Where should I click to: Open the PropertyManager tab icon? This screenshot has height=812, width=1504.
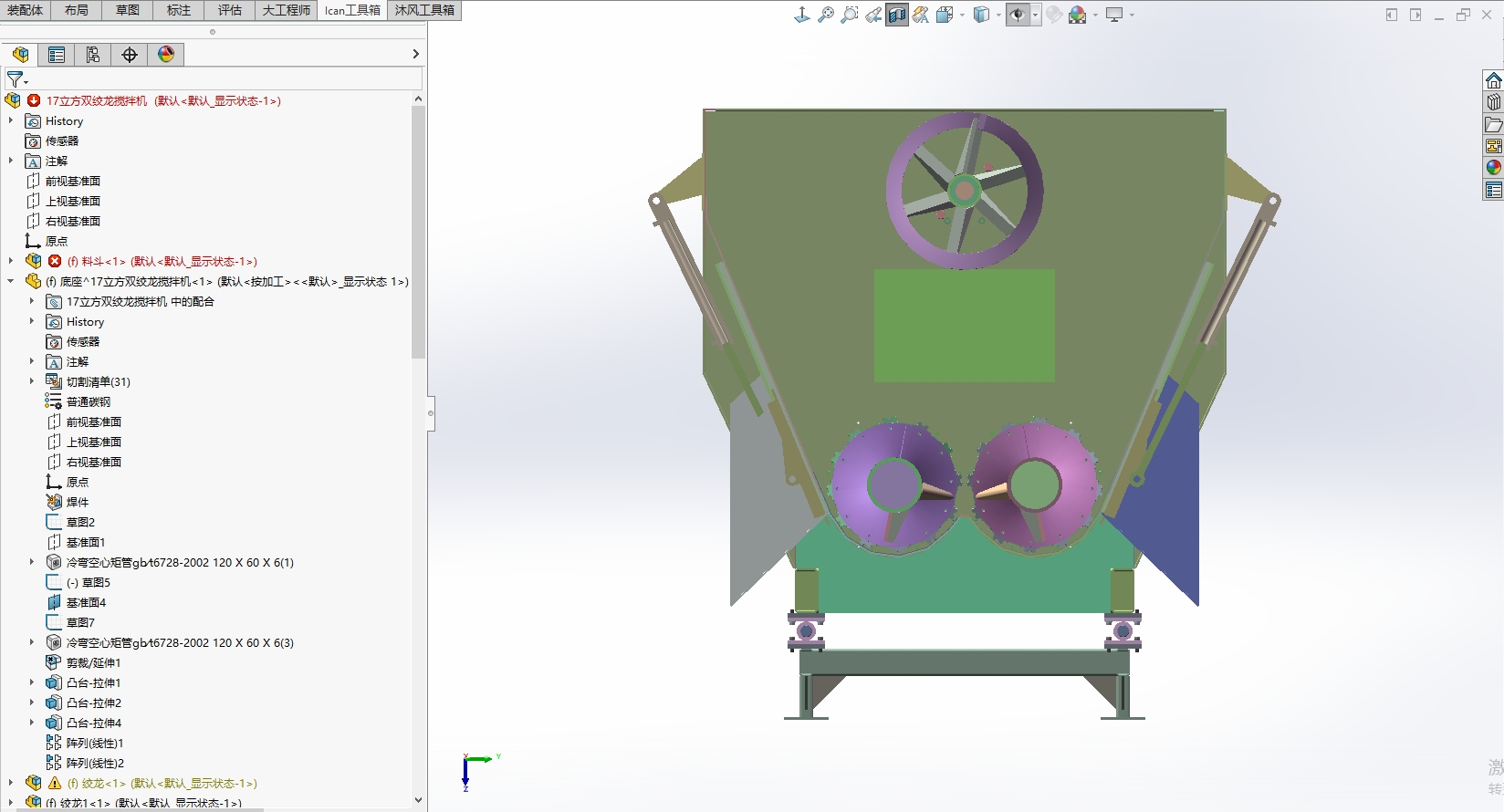click(57, 55)
